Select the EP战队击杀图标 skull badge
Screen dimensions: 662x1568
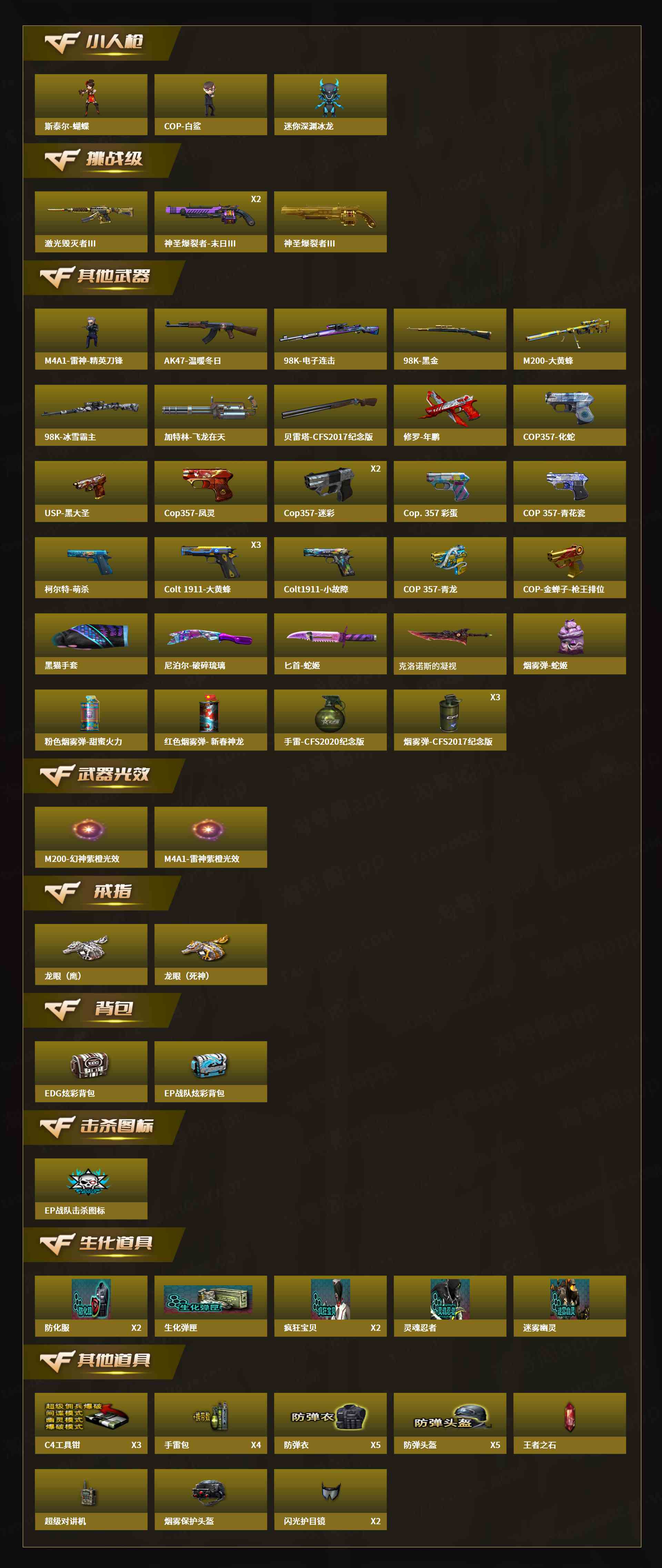coord(91,1189)
